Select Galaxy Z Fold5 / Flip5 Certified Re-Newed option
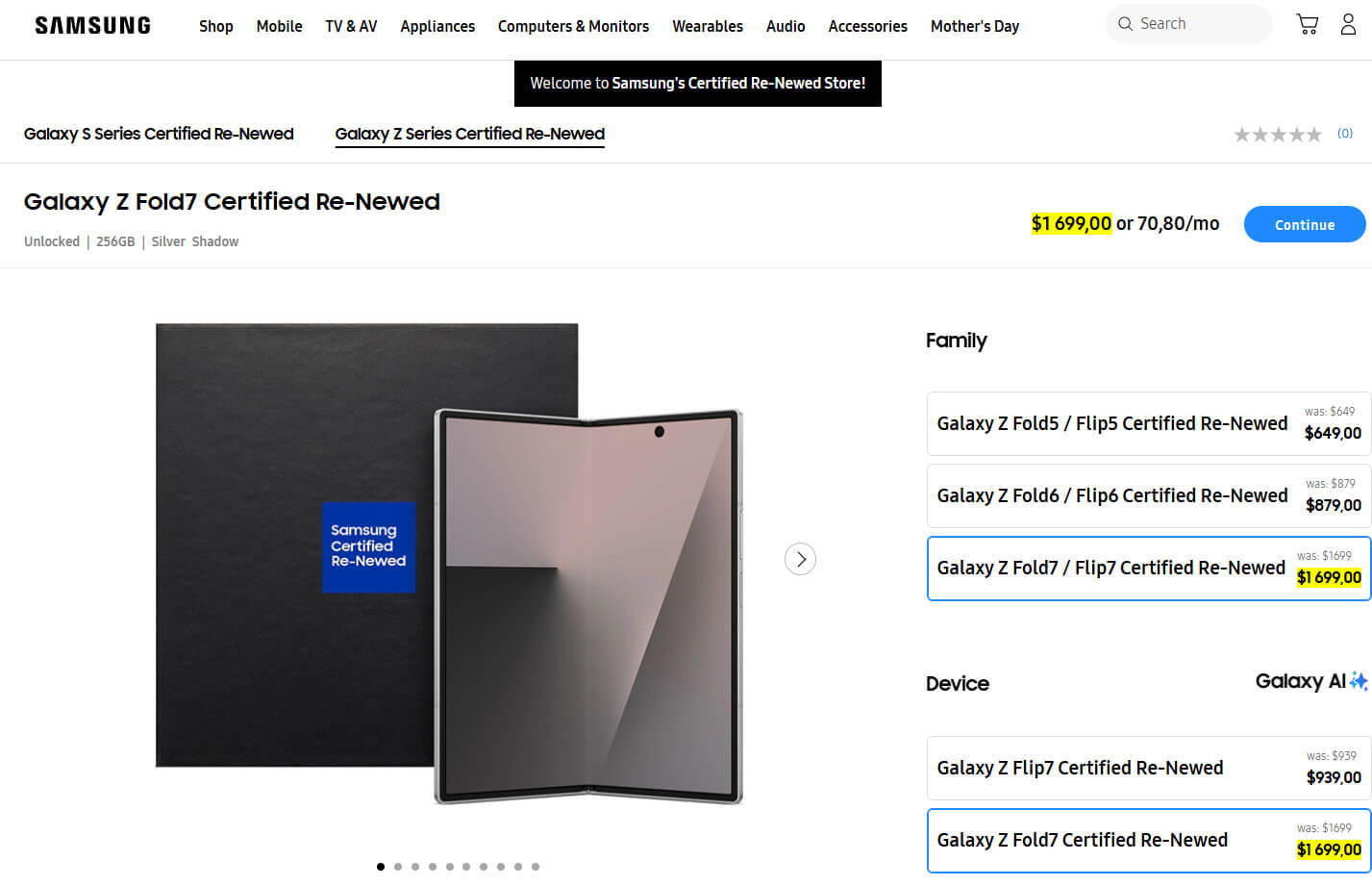Image resolution: width=1372 pixels, height=886 pixels. click(x=1148, y=423)
